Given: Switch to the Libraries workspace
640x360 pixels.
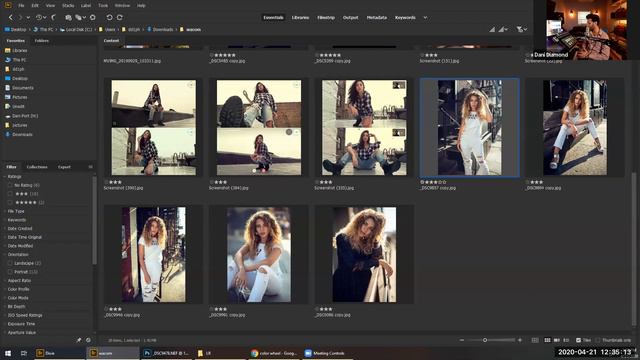Looking at the screenshot, I should (x=300, y=18).
